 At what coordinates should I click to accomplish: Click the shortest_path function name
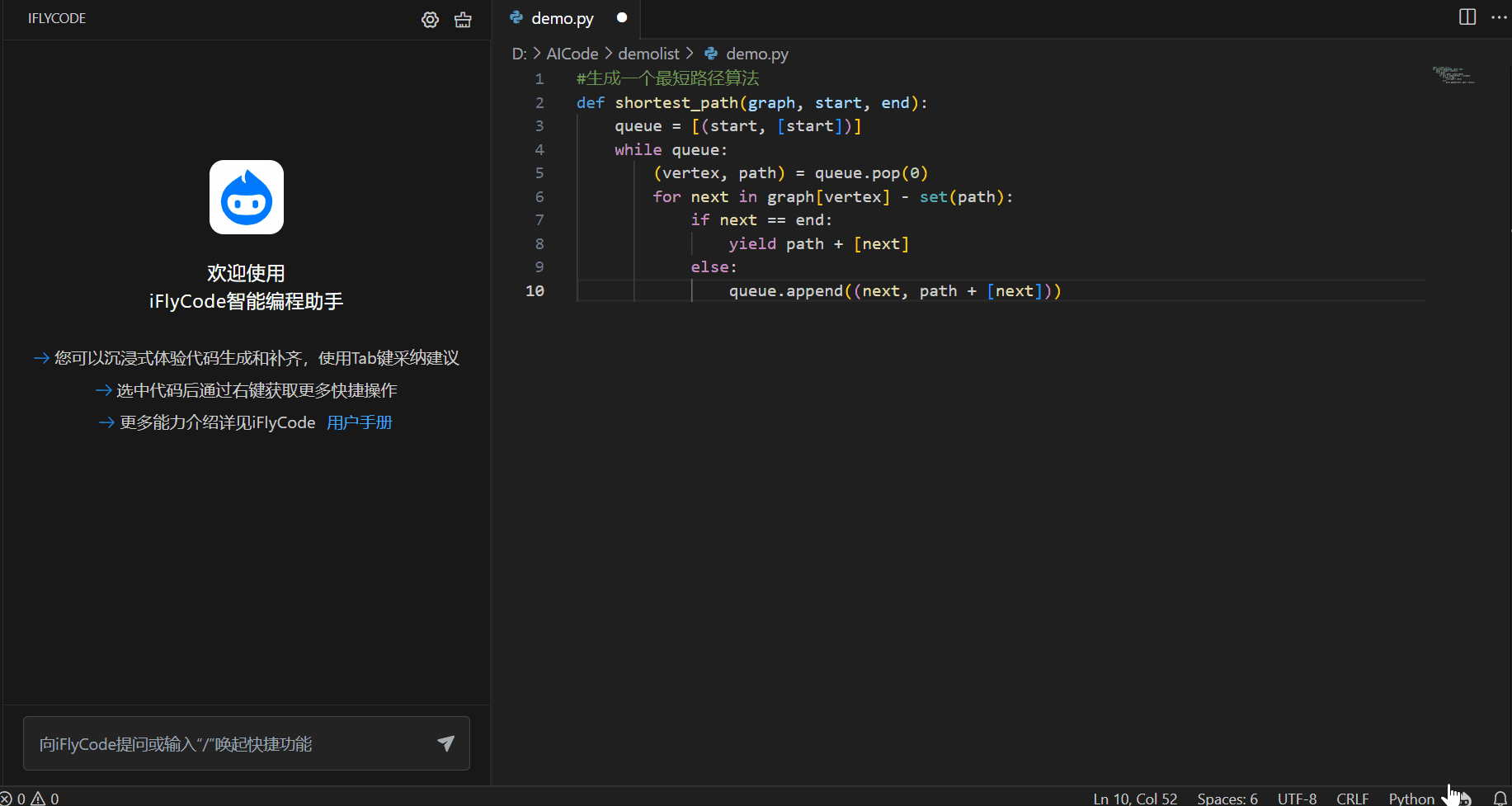point(676,102)
